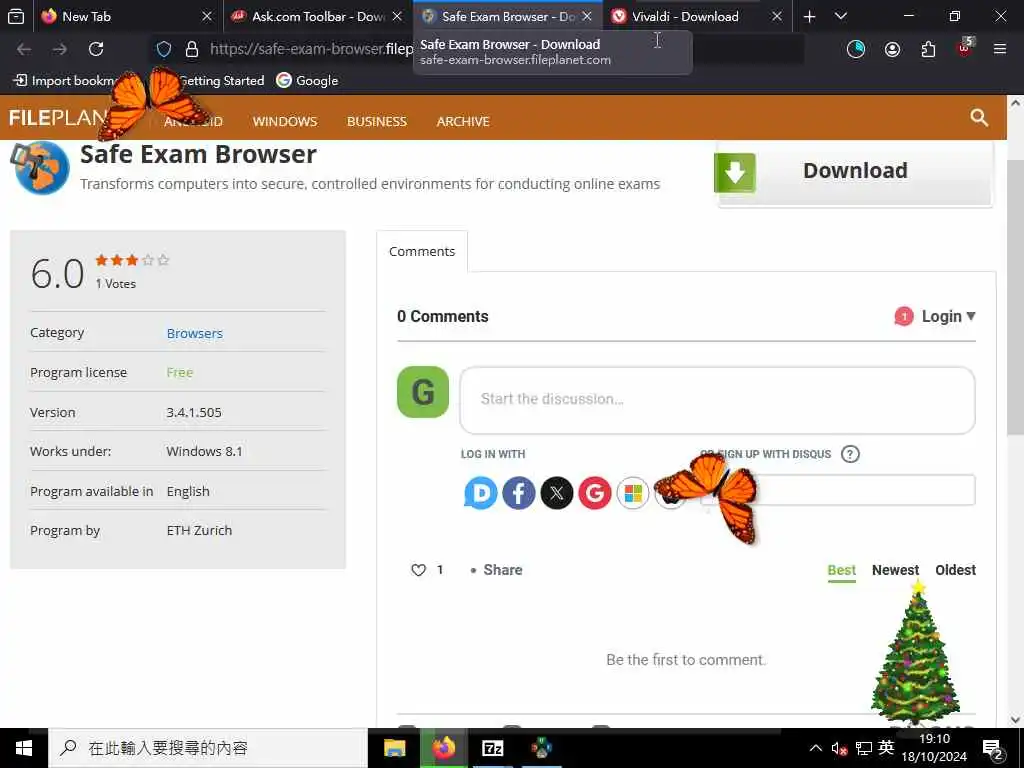Viewport: 1024px width, 768px height.
Task: Click the muted volume tray icon
Action: pyautogui.click(x=839, y=748)
